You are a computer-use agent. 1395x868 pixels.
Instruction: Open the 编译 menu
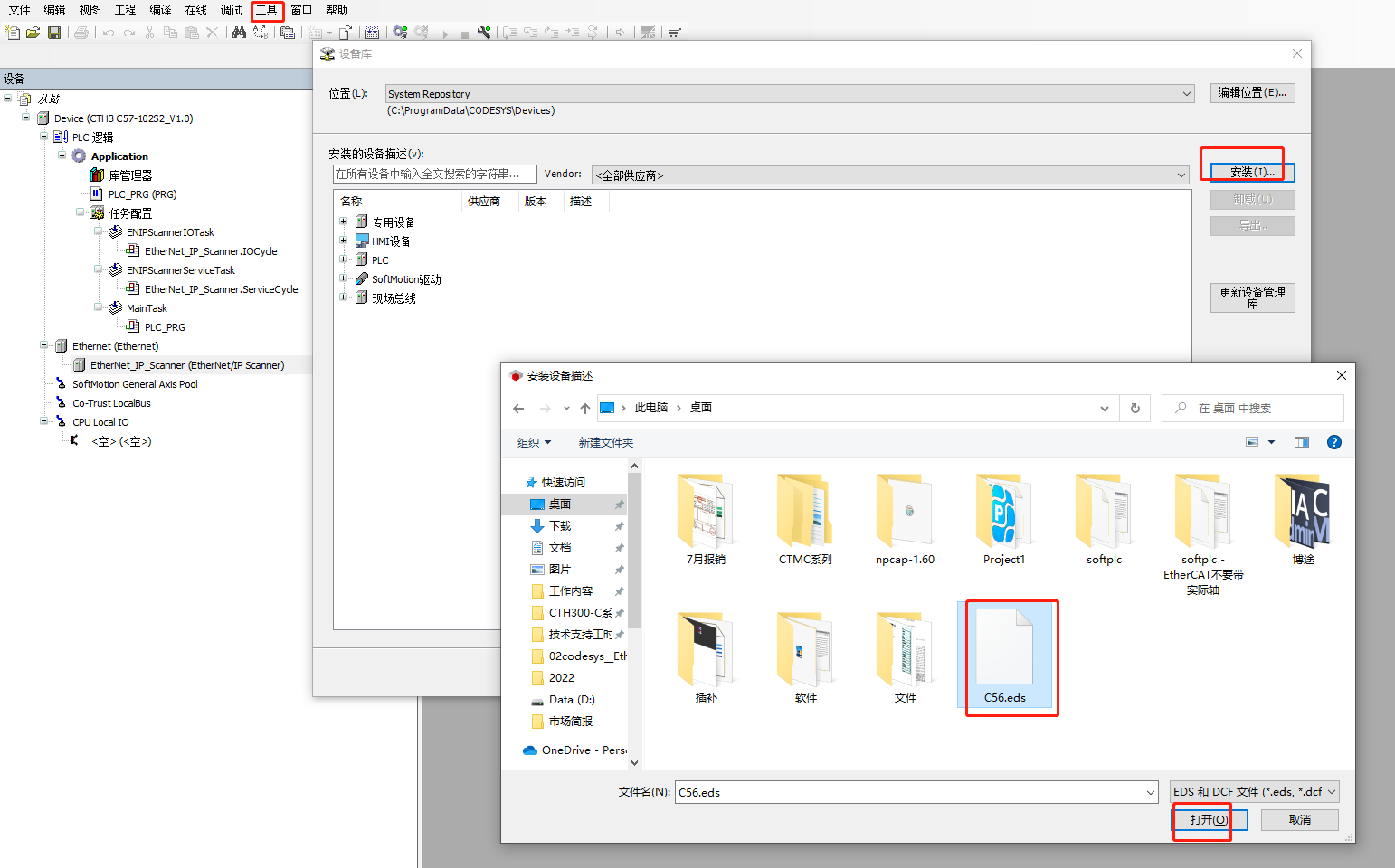(160, 10)
